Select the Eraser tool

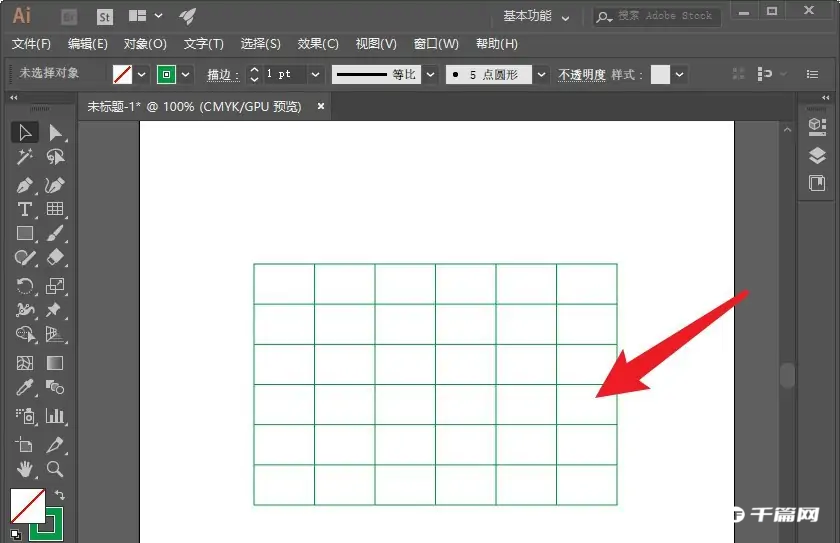click(x=55, y=258)
